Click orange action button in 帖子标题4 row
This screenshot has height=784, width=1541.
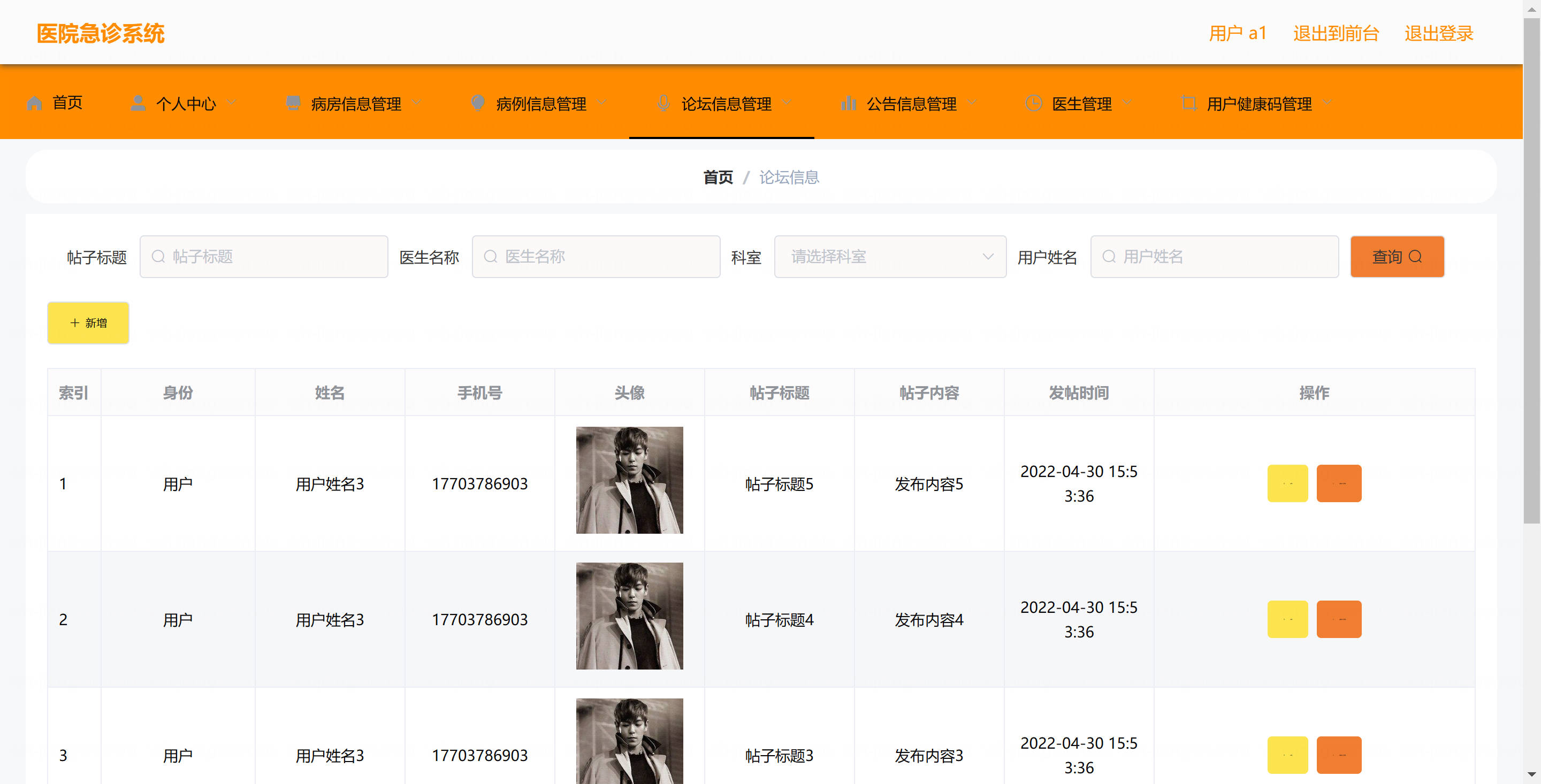tap(1339, 619)
